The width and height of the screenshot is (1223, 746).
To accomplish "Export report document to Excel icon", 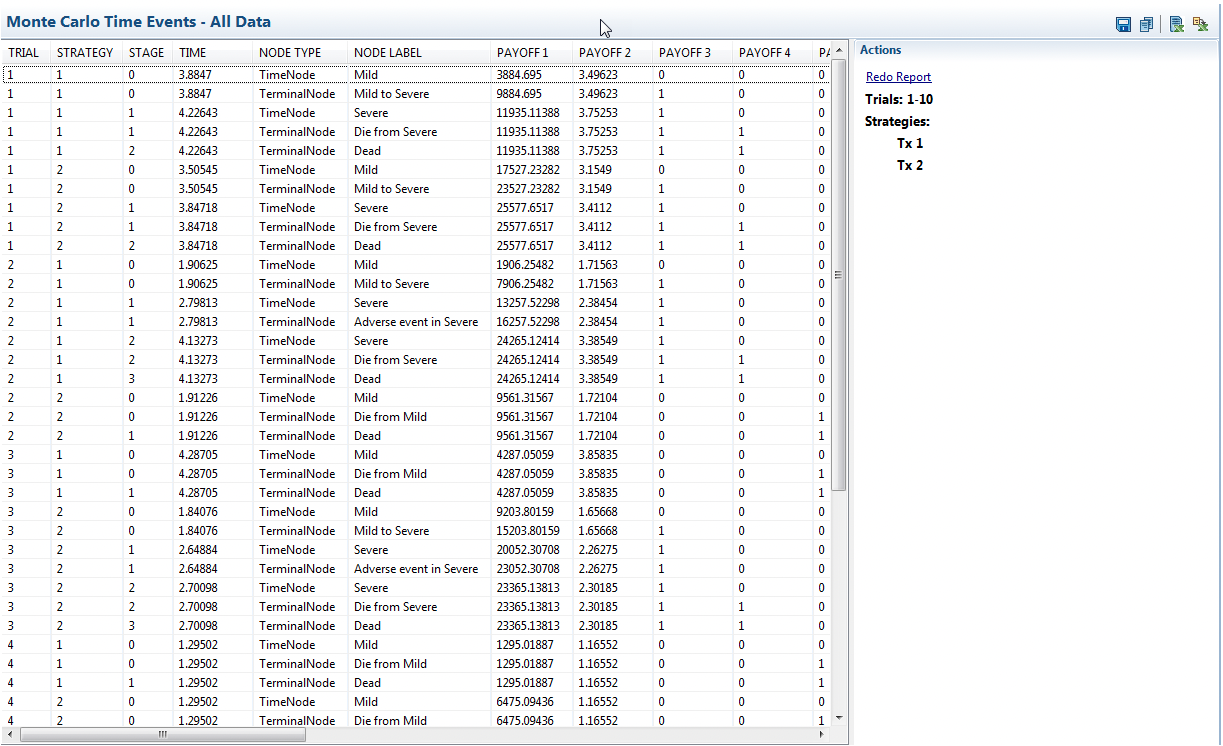I will [x=1177, y=24].
